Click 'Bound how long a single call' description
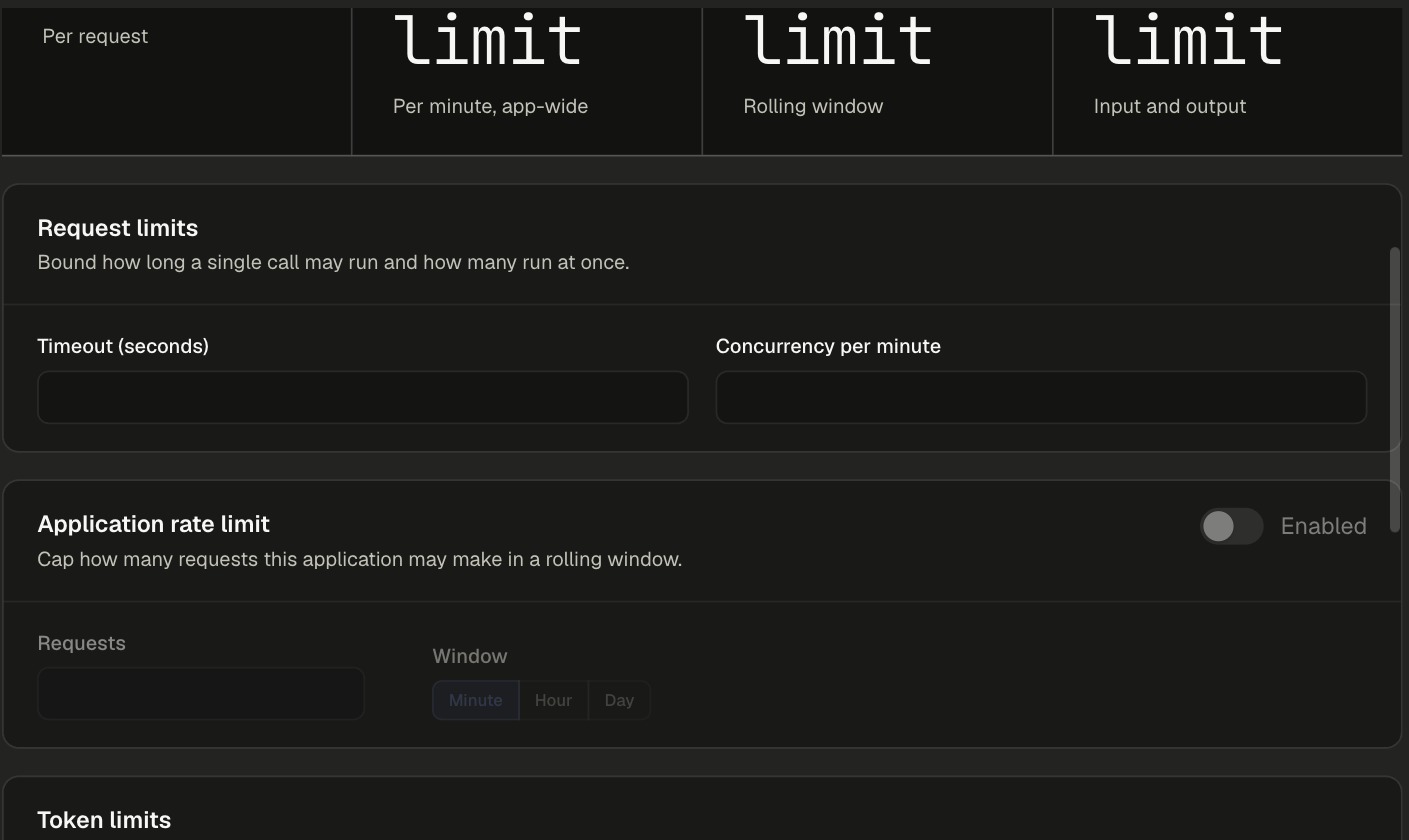This screenshot has width=1409, height=840. pyautogui.click(x=333, y=262)
